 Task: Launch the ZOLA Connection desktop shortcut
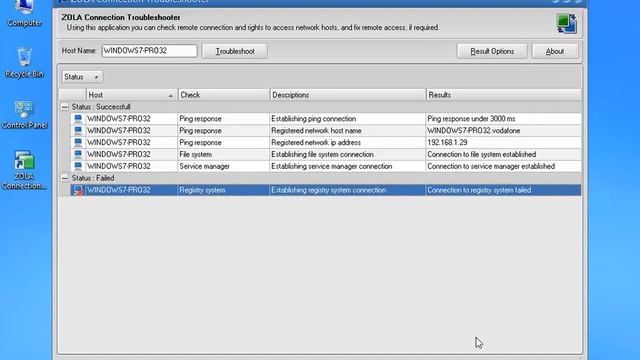(x=24, y=170)
